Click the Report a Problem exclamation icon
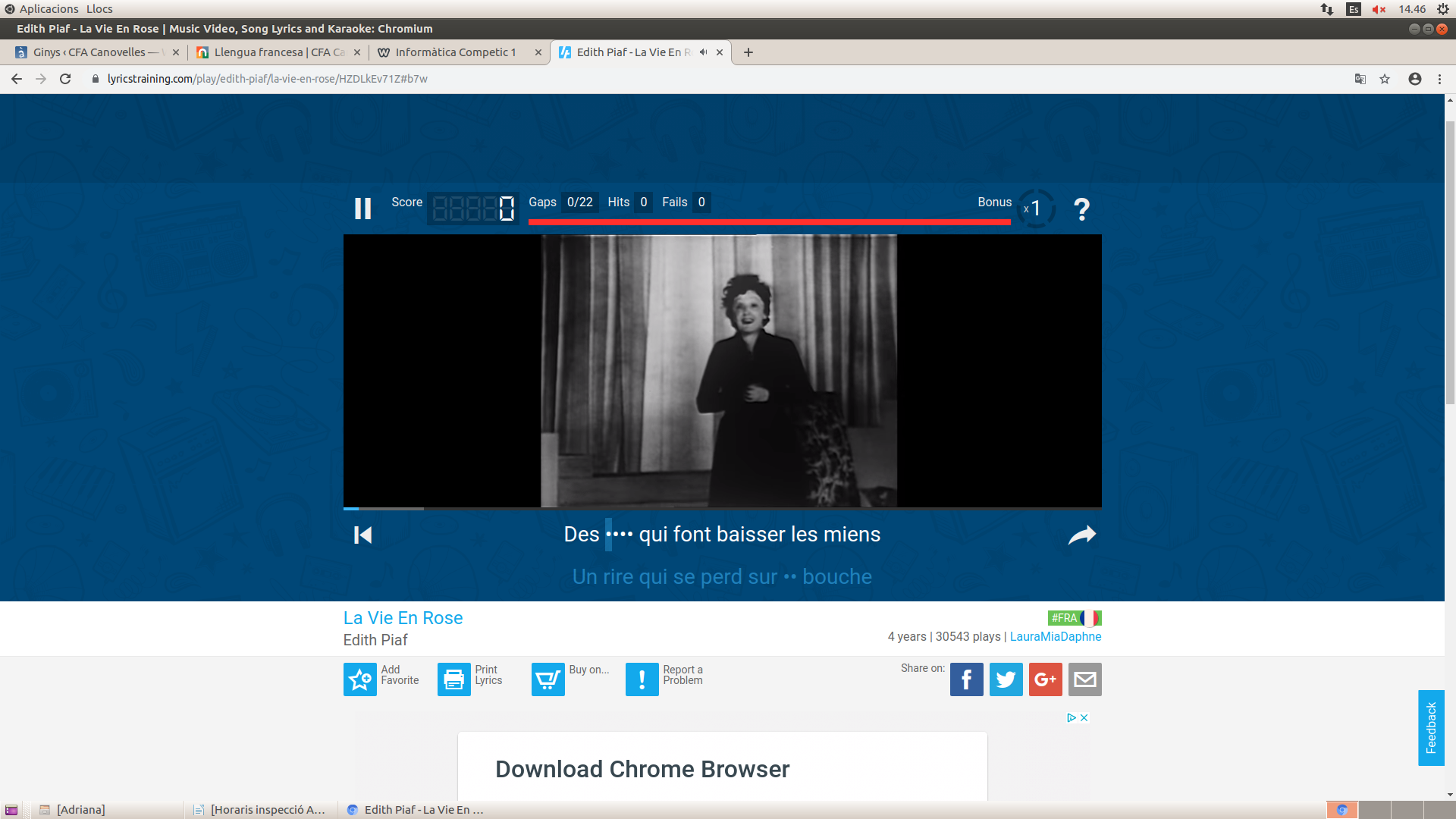 642,679
